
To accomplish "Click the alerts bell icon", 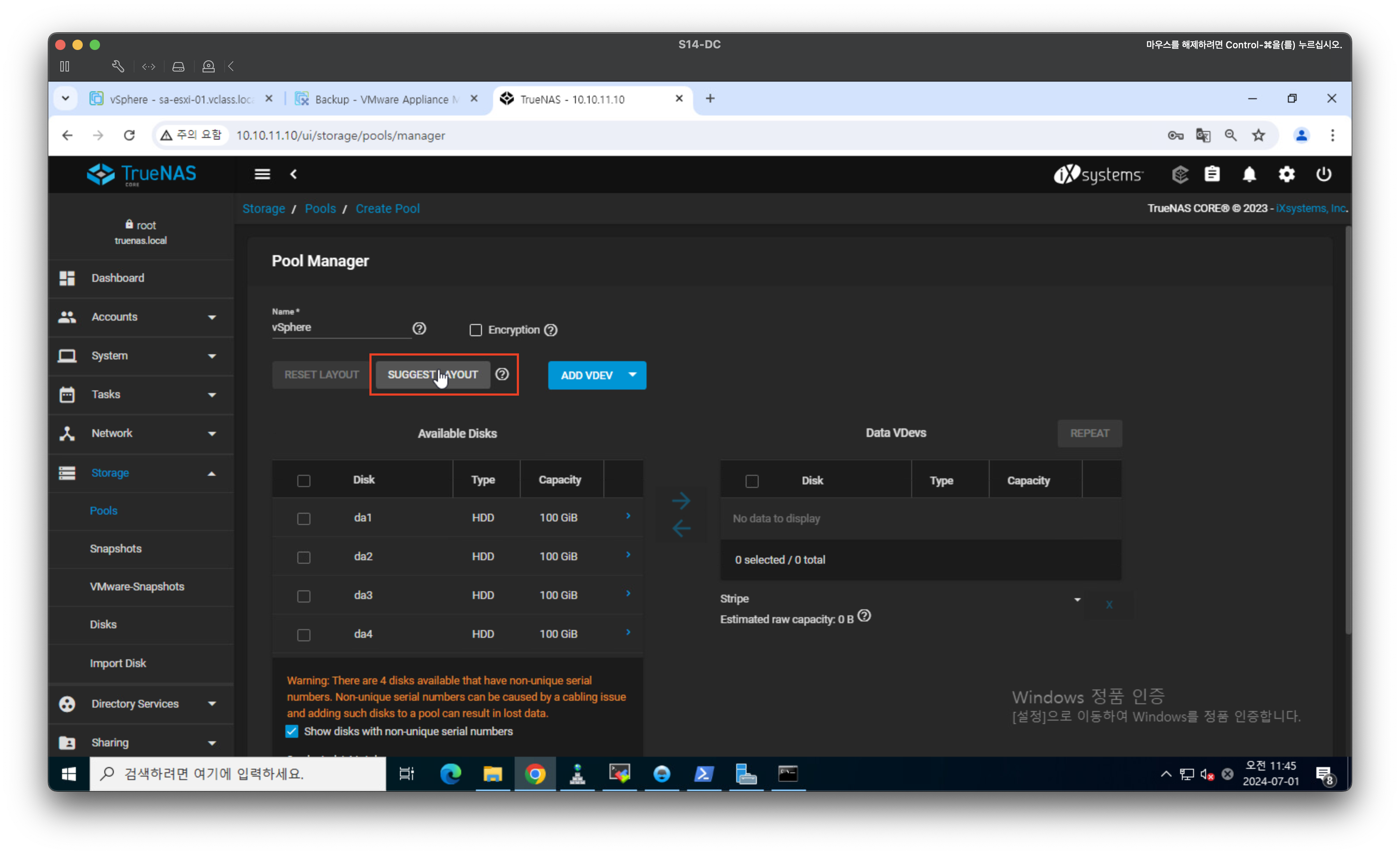I will click(1249, 175).
